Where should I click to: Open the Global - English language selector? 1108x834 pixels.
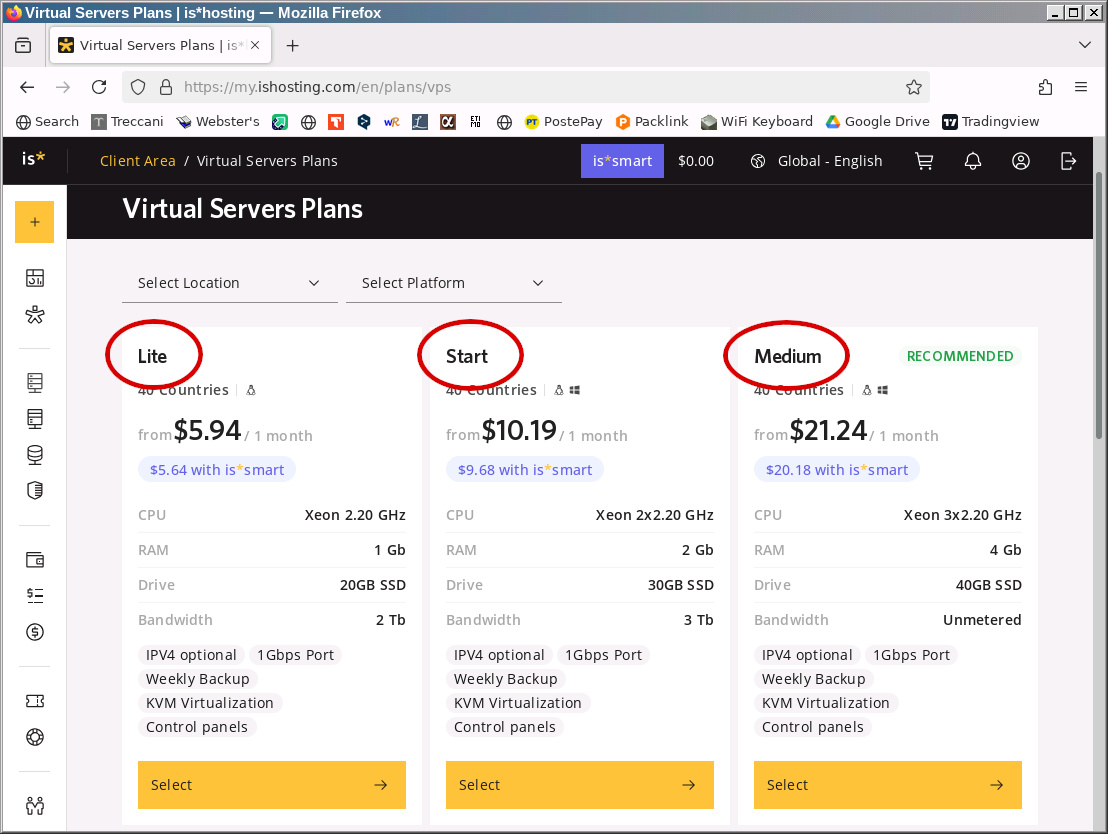[816, 161]
